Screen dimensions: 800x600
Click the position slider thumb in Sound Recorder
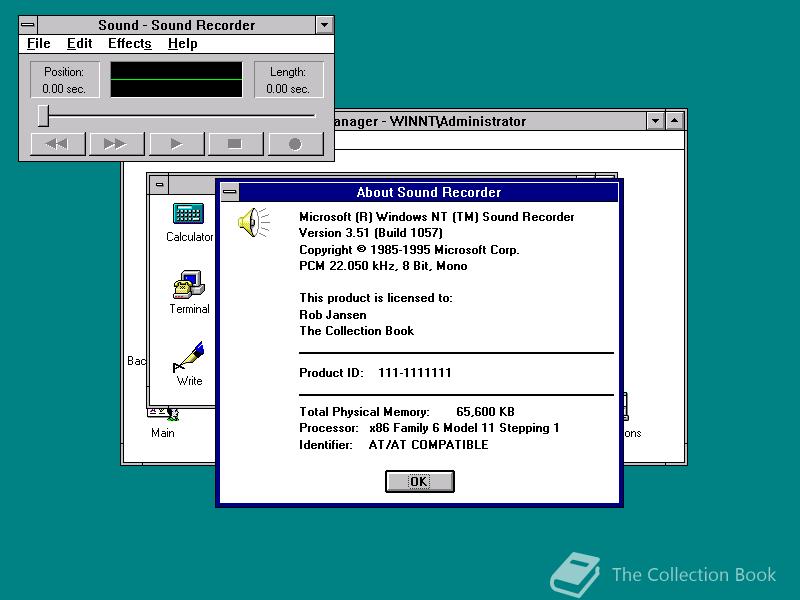43,116
